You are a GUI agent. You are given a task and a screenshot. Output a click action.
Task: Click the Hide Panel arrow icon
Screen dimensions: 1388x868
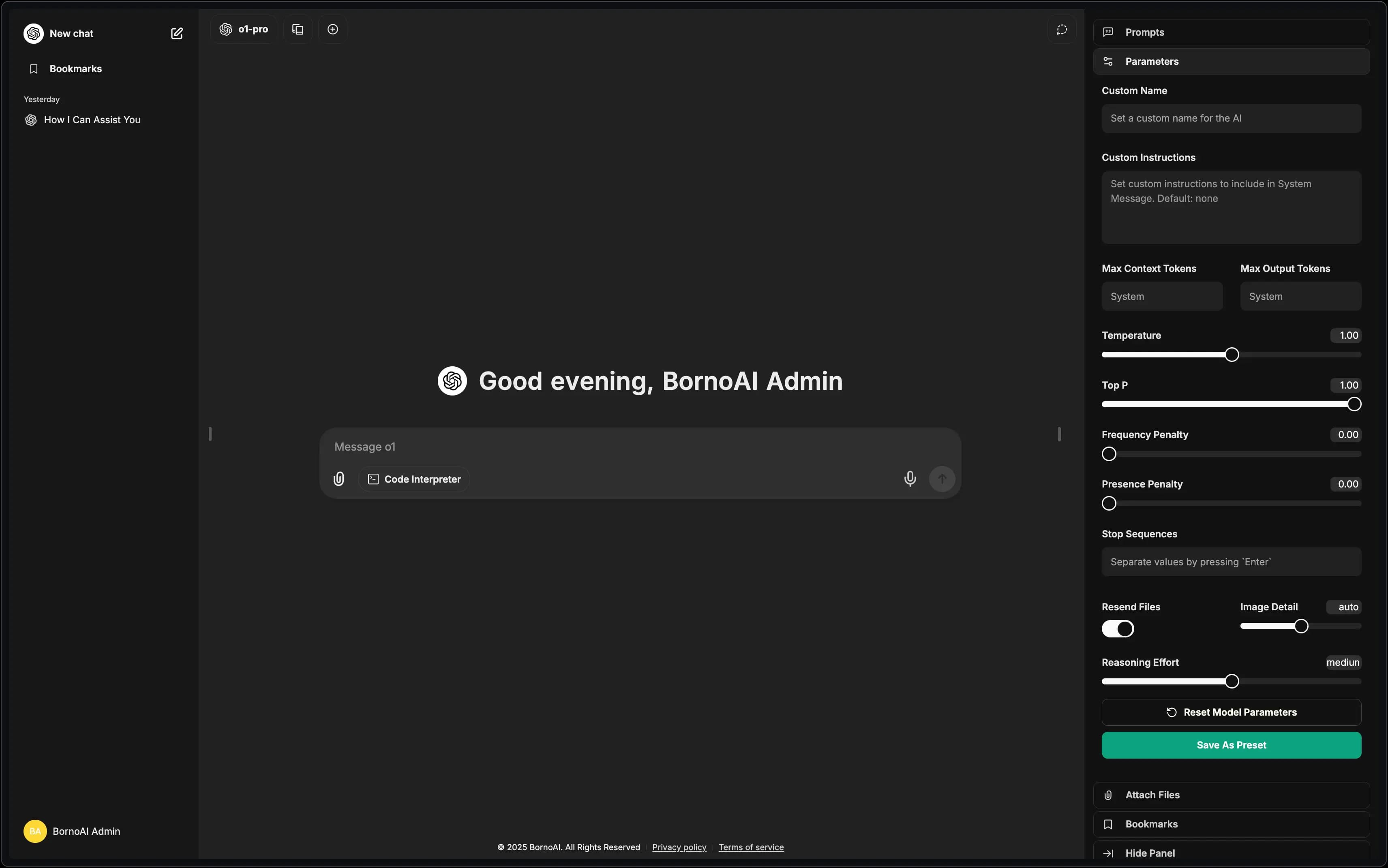tap(1108, 854)
